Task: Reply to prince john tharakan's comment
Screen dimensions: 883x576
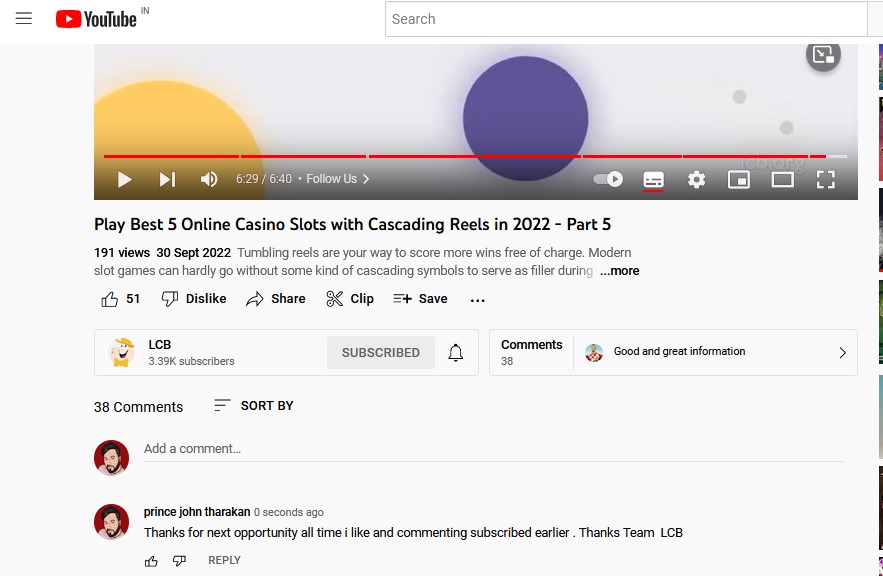Action: pos(224,561)
